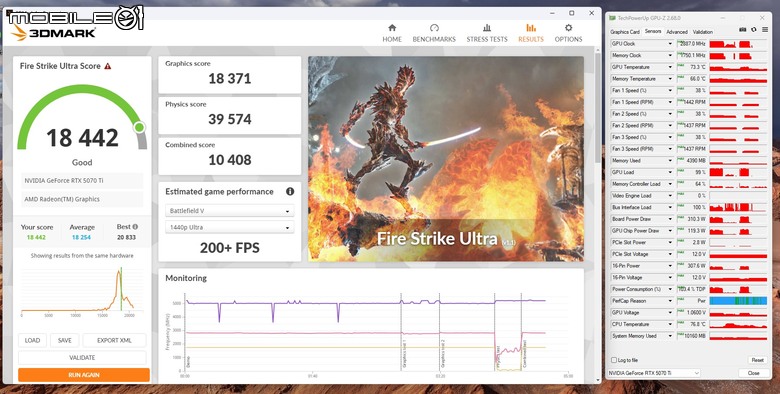Image resolution: width=780 pixels, height=394 pixels.
Task: Expand the Memory Clock sensor dropdown
Action: pyautogui.click(x=670, y=55)
